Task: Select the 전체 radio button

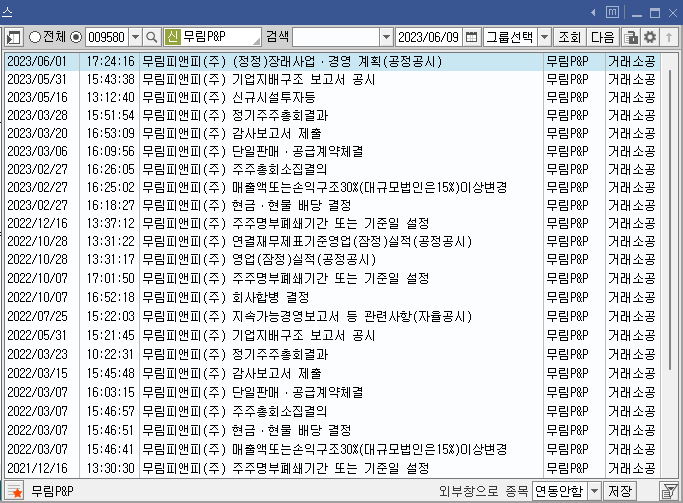Action: (x=34, y=37)
